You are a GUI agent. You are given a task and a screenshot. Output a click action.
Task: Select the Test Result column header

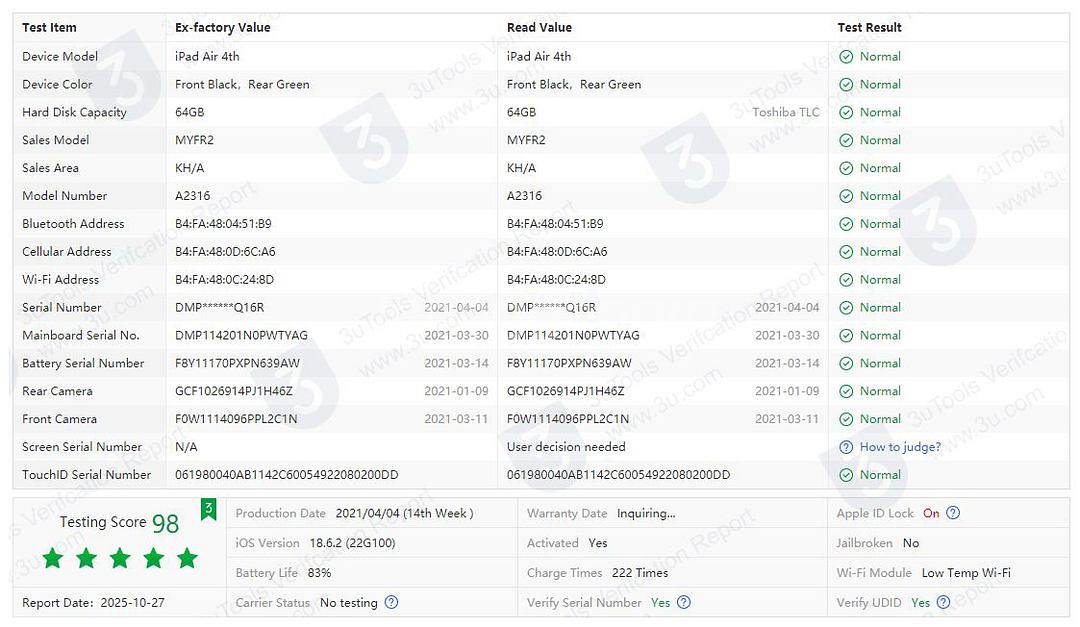[x=869, y=28]
